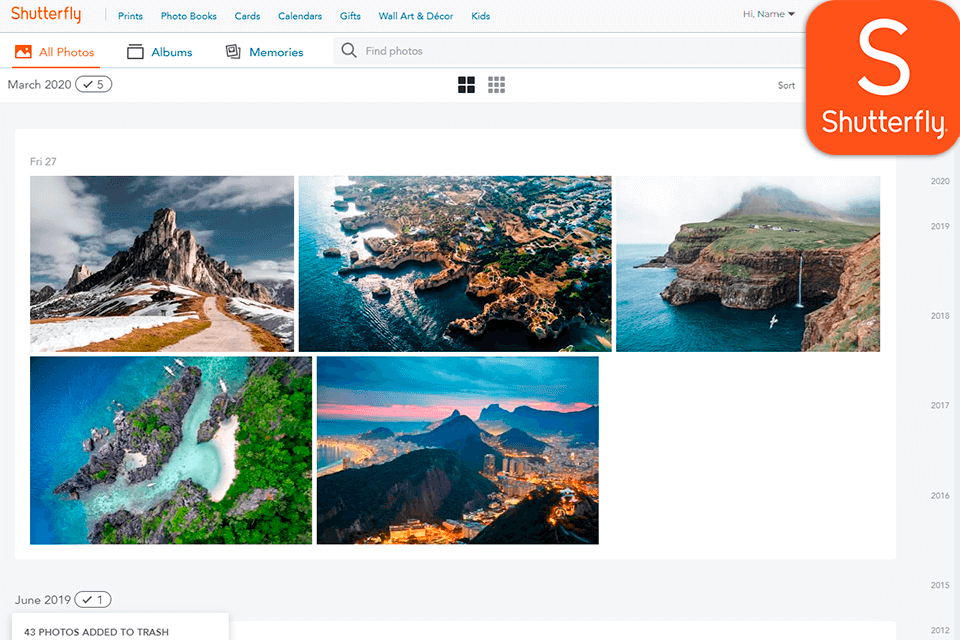The width and height of the screenshot is (960, 640).
Task: Click the Shutterfly logo in the header
Action: pyautogui.click(x=46, y=14)
